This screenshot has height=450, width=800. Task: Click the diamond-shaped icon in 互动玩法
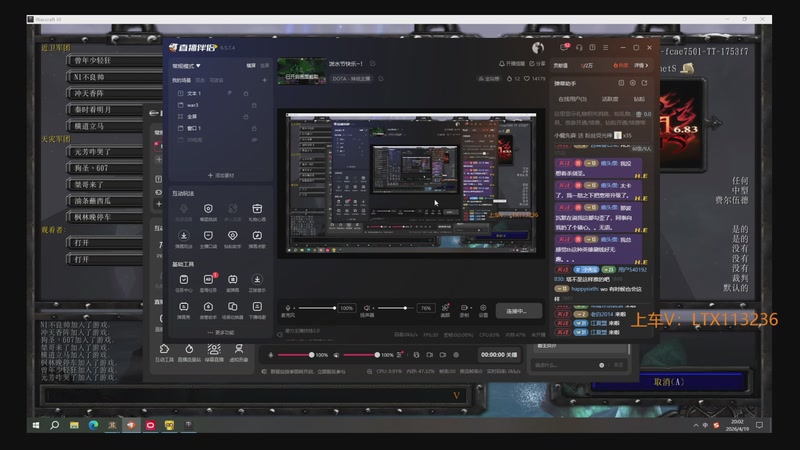[233, 236]
